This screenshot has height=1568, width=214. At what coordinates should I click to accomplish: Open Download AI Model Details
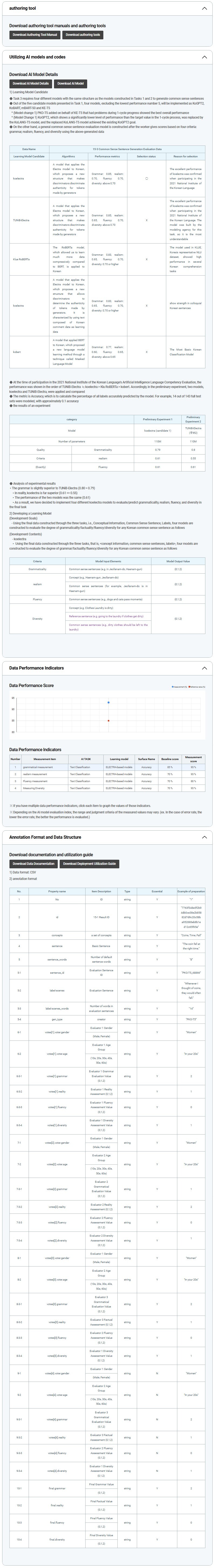(30, 84)
